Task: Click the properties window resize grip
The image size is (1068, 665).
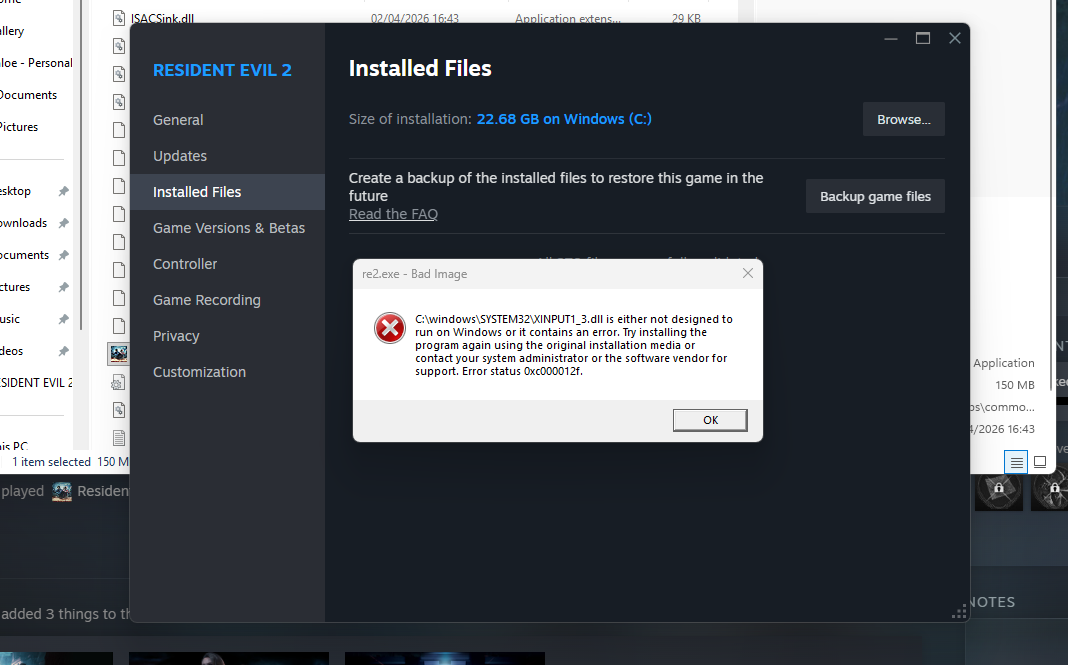Action: 959,613
